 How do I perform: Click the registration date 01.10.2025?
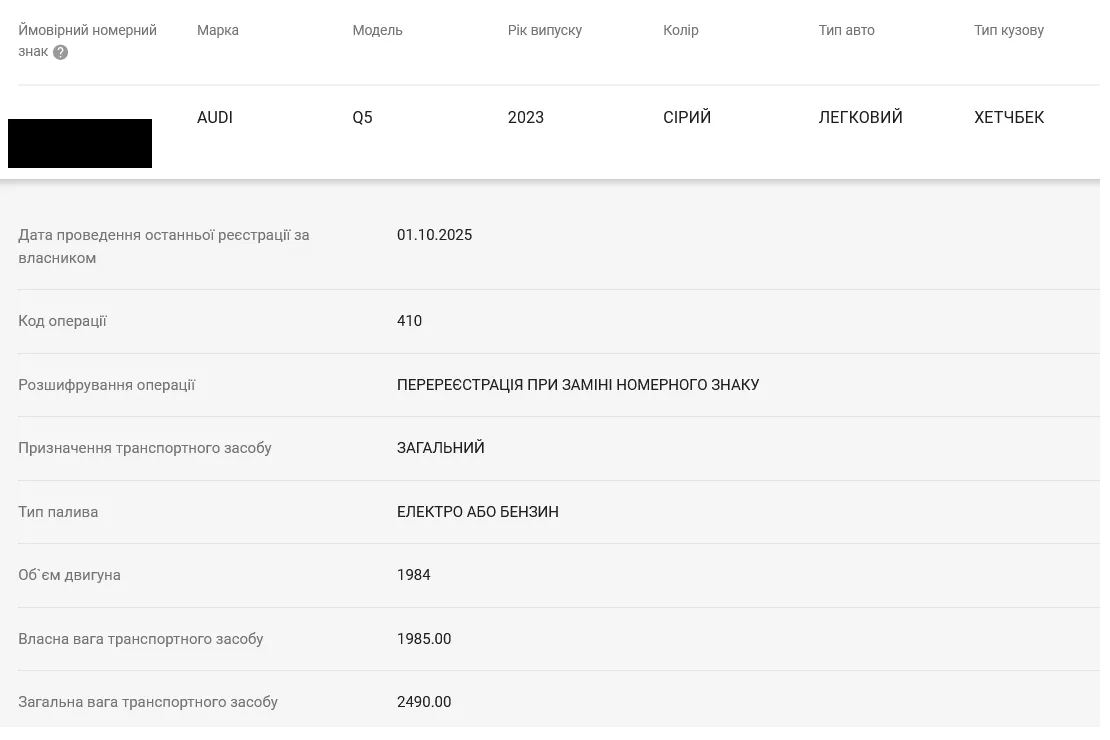pos(434,235)
